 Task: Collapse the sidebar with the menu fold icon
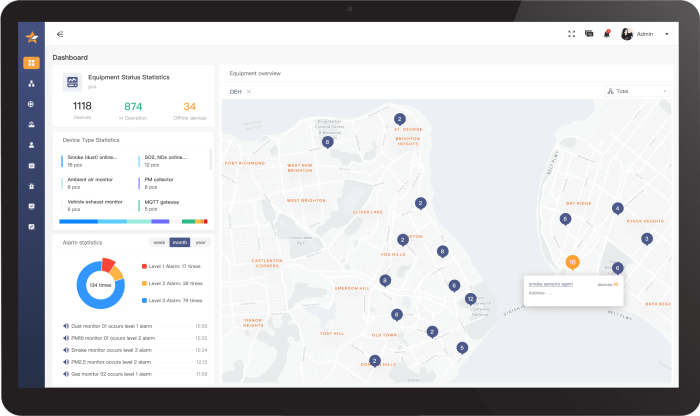[x=61, y=34]
